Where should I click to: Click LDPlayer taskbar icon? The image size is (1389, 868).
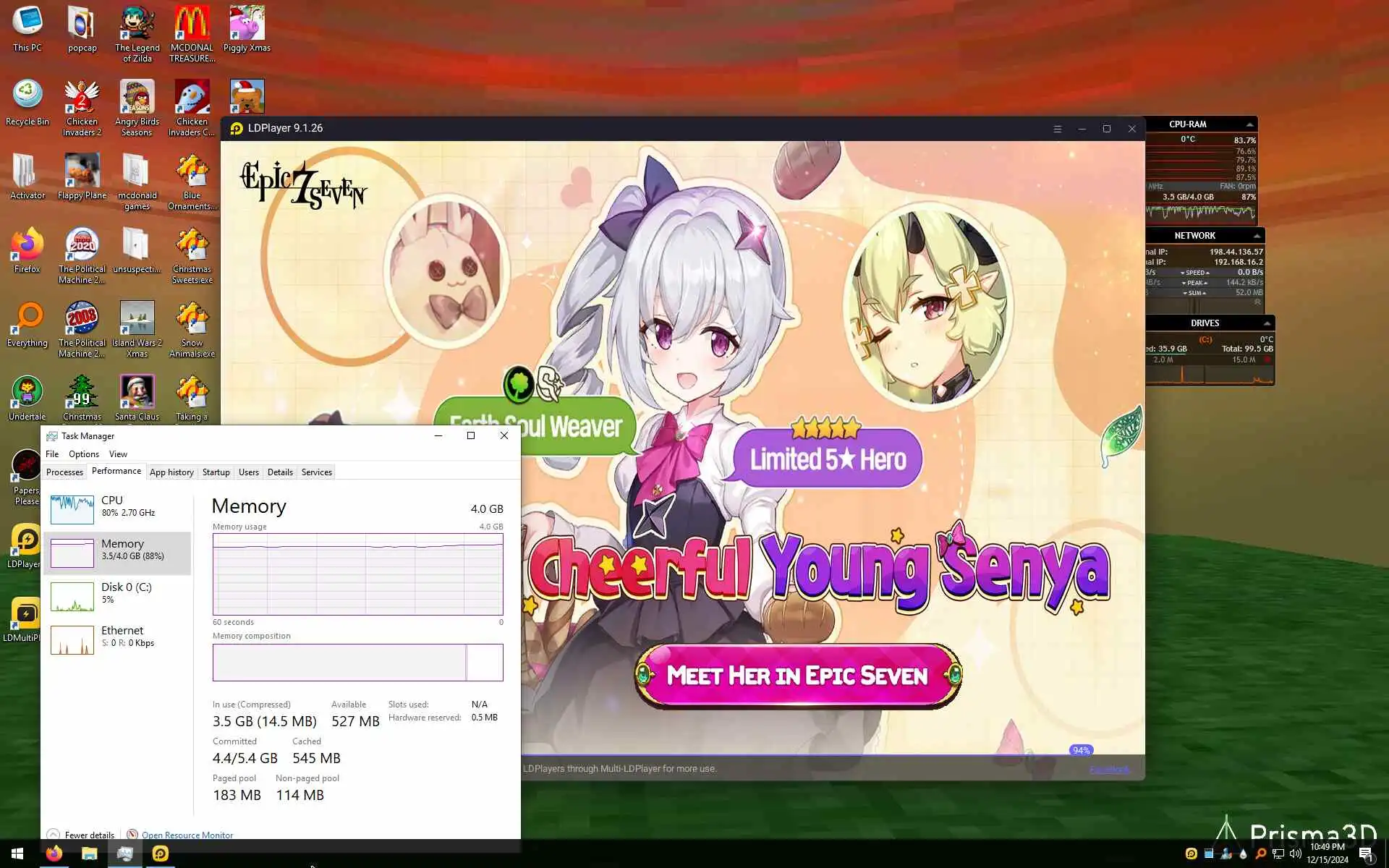[161, 854]
